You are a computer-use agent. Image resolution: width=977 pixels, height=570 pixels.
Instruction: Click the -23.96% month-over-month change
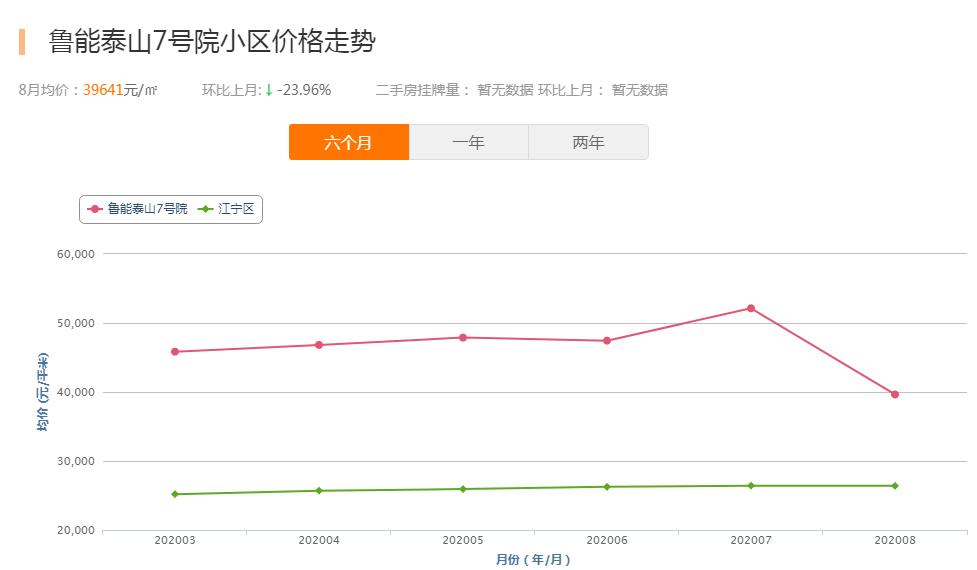click(x=304, y=90)
